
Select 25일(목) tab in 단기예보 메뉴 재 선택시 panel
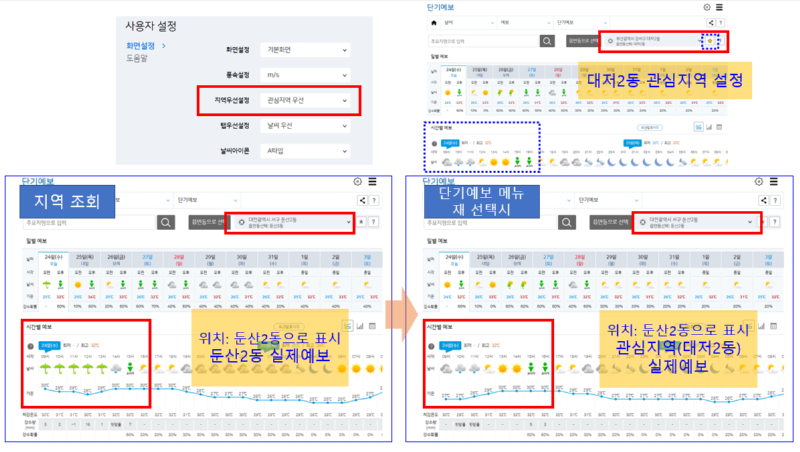coord(485,260)
